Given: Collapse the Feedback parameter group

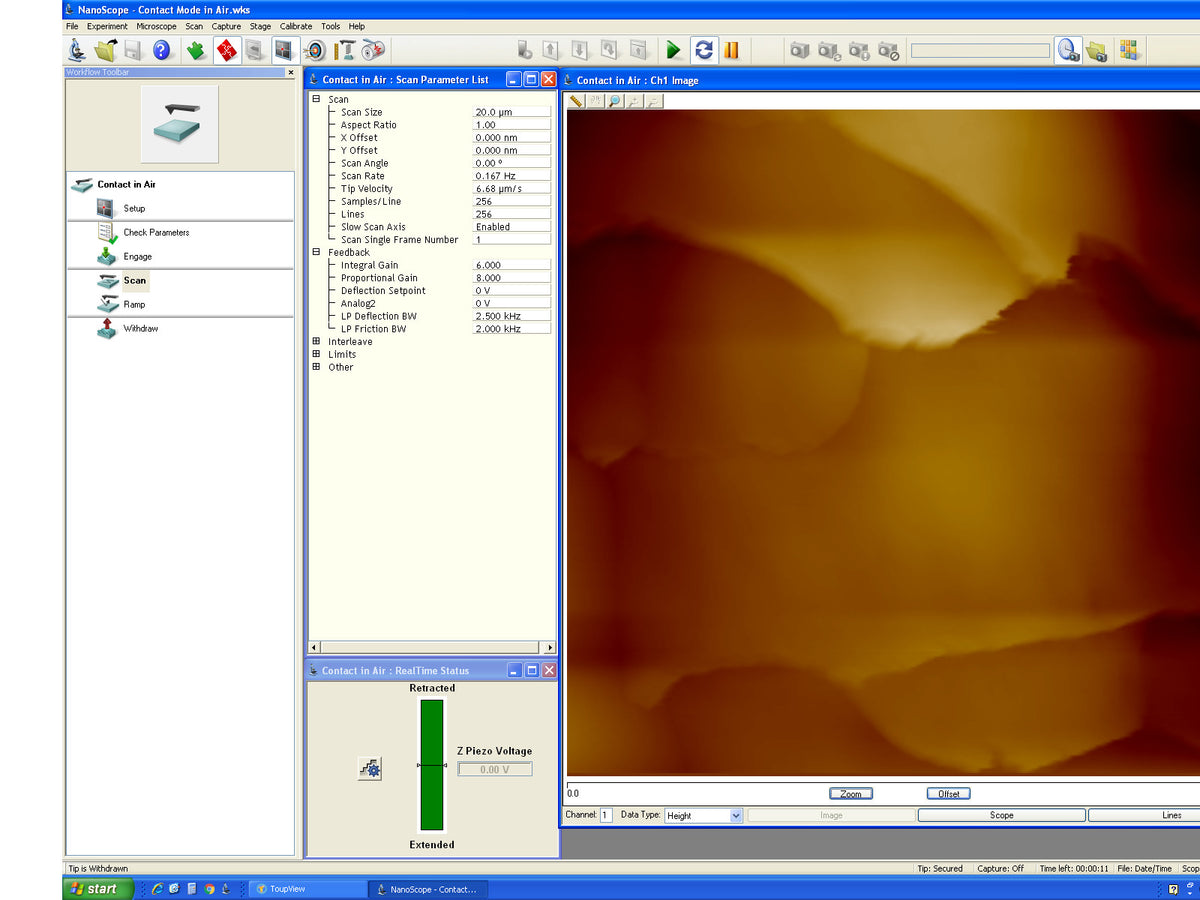Looking at the screenshot, I should pyautogui.click(x=316, y=252).
